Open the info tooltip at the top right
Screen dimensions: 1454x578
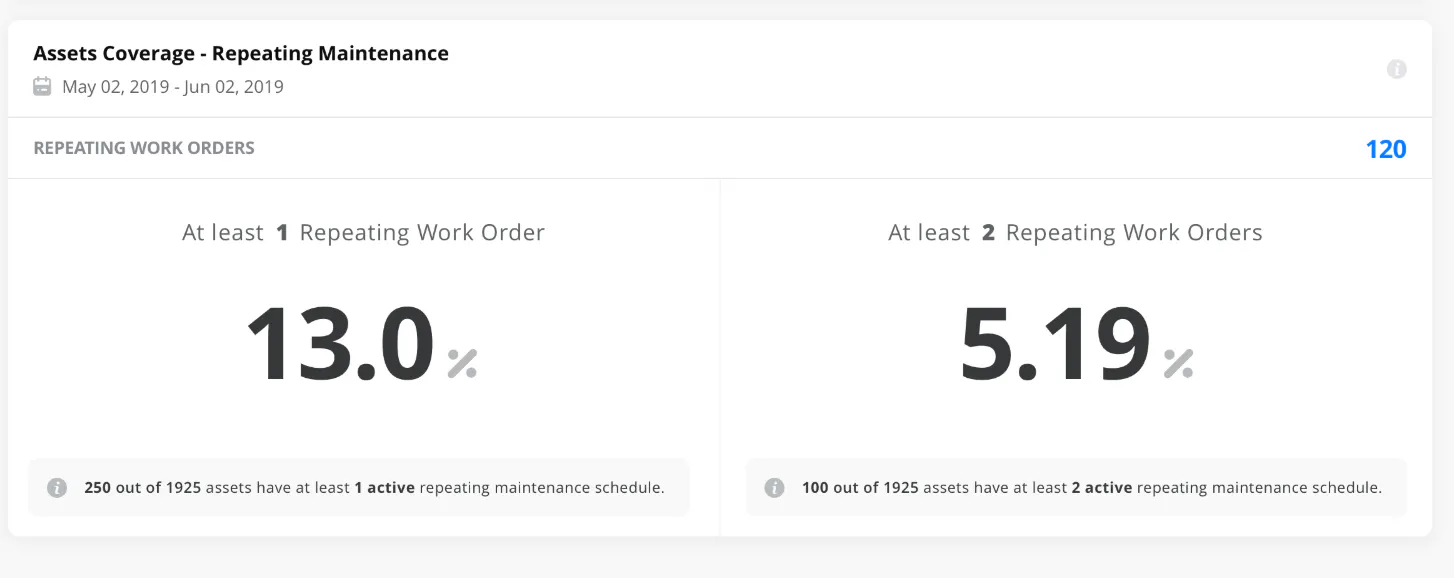(1397, 69)
